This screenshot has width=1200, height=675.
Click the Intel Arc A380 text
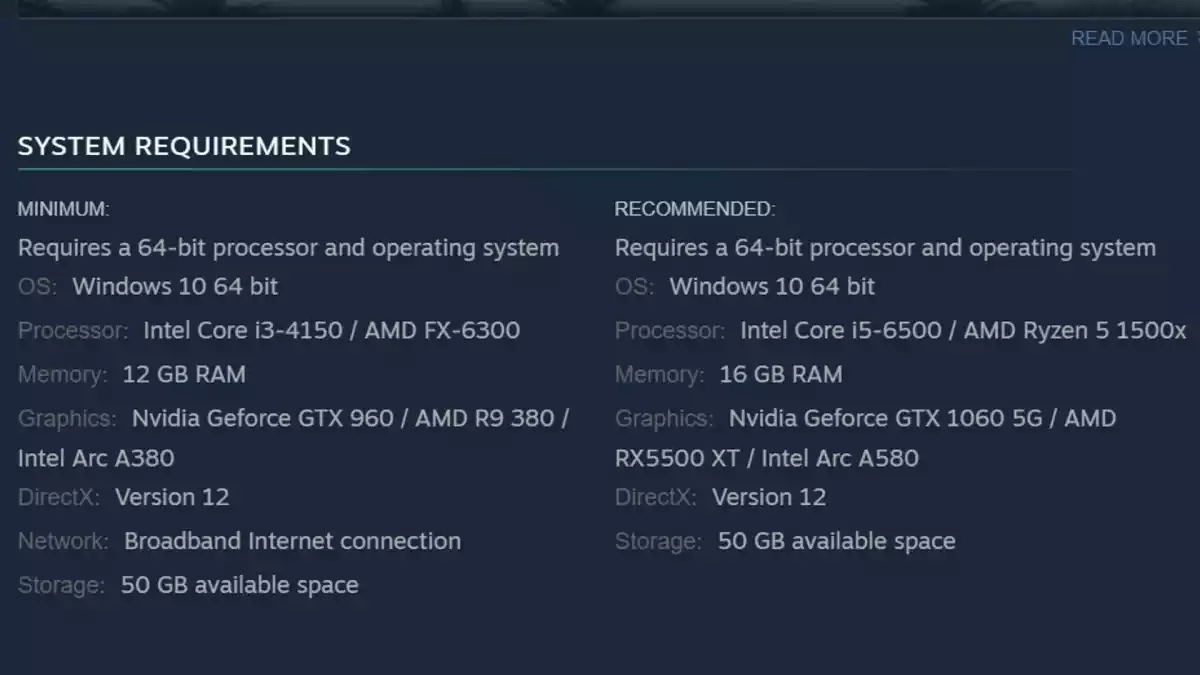96,458
